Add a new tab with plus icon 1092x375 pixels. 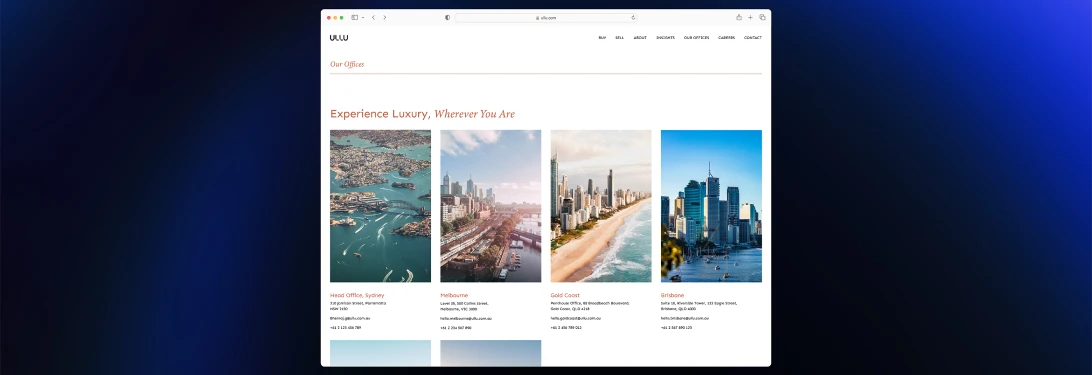tap(750, 17)
